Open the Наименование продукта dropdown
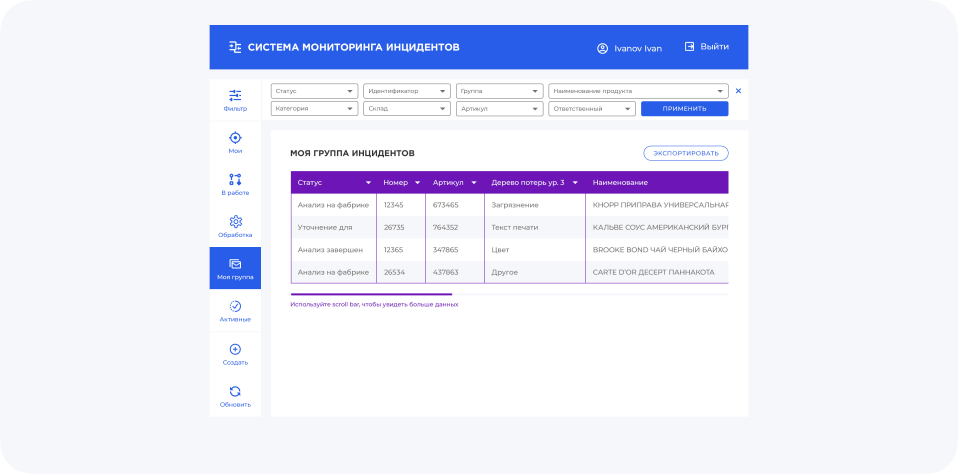This screenshot has width=958, height=475. pos(638,91)
